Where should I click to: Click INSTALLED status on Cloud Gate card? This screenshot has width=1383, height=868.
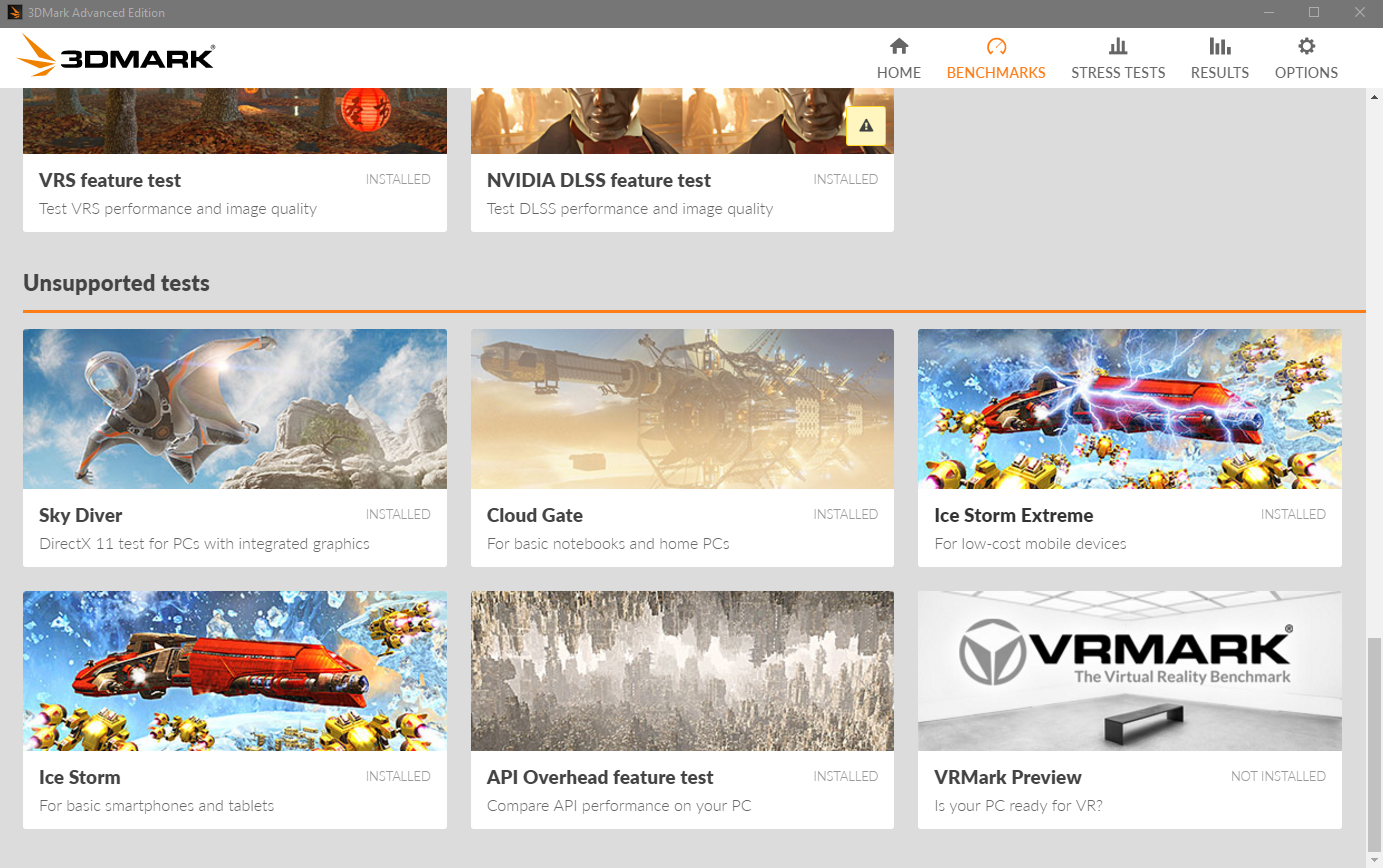pyautogui.click(x=846, y=514)
